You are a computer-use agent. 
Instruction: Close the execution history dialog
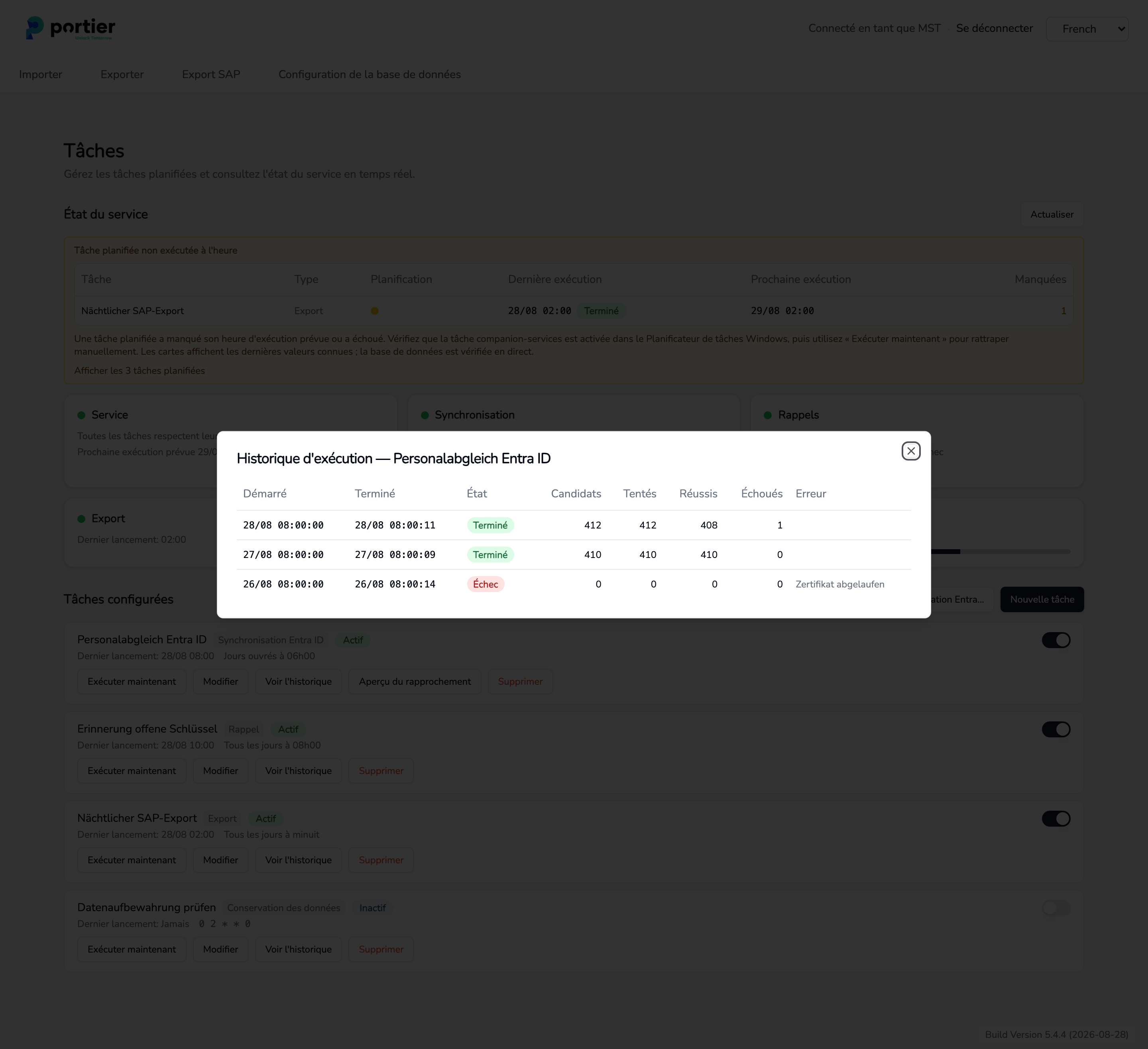click(x=910, y=451)
